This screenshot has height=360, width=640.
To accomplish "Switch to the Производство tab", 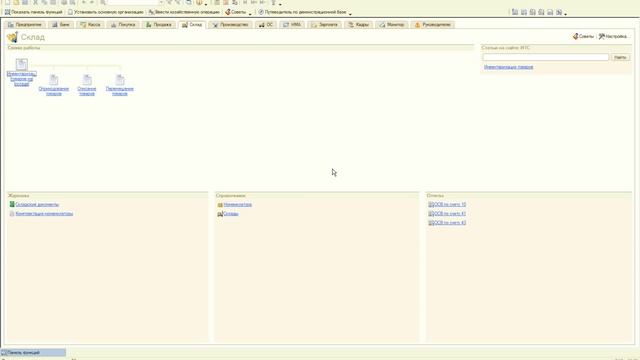I will (230, 25).
